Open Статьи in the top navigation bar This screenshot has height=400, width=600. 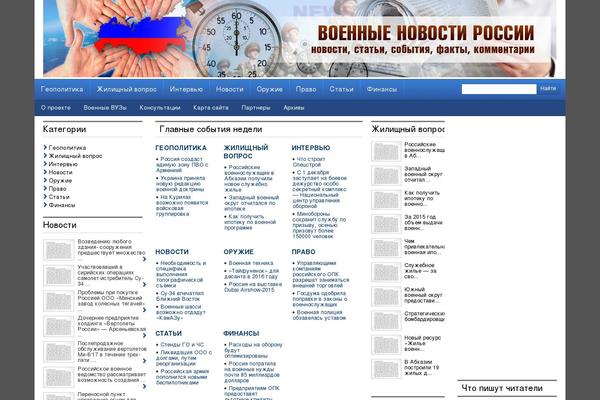coord(341,89)
